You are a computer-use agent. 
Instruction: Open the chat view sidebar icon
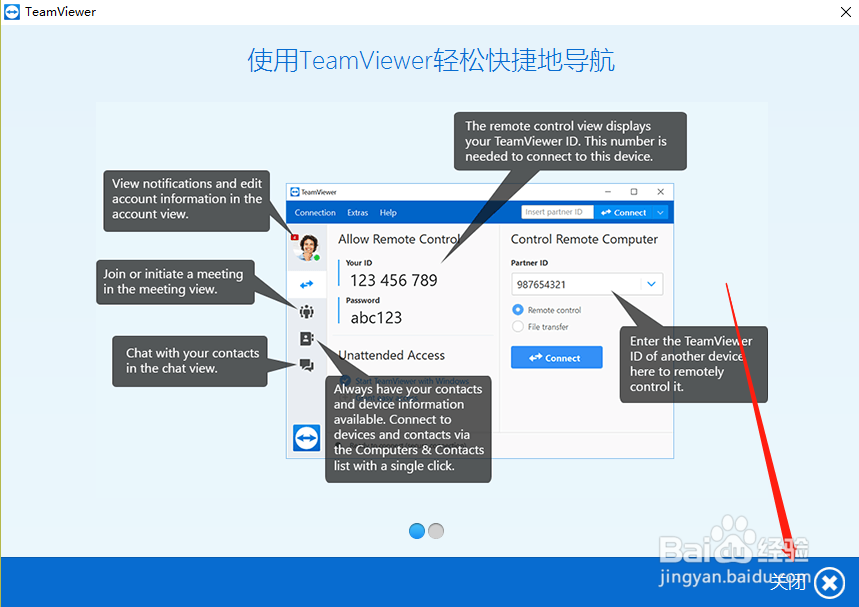point(307,365)
